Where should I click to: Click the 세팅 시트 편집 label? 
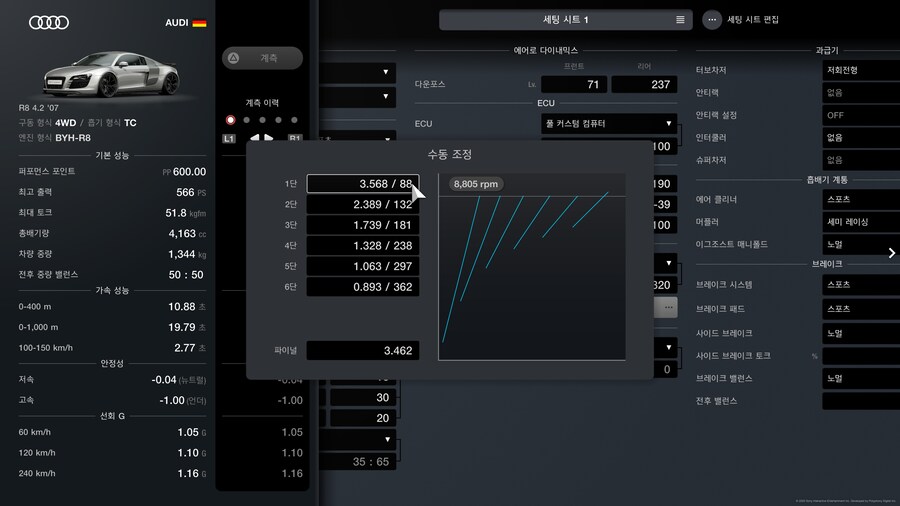click(x=752, y=20)
